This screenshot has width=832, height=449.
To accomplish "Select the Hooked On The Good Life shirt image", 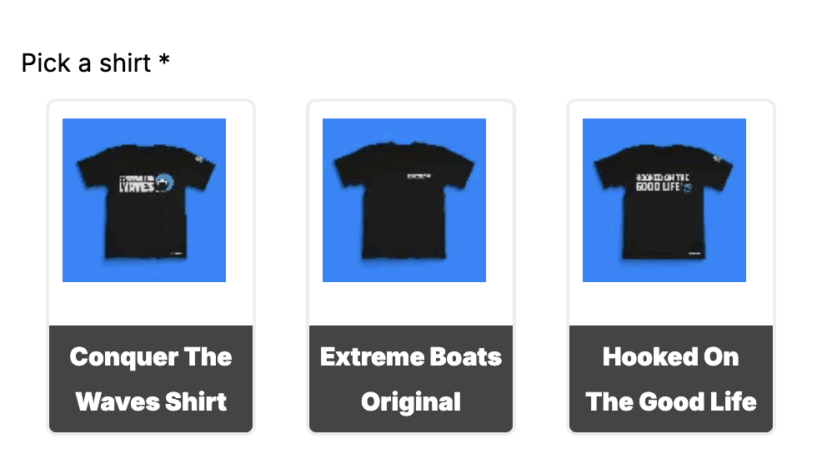I will (x=664, y=200).
